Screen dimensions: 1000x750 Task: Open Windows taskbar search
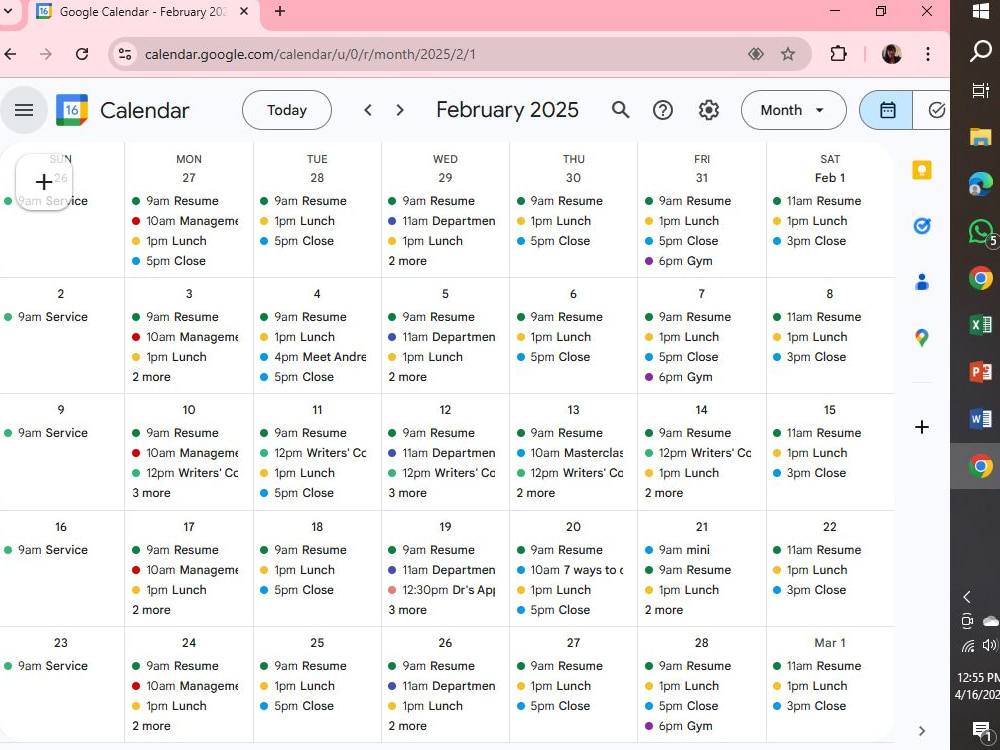tap(980, 51)
